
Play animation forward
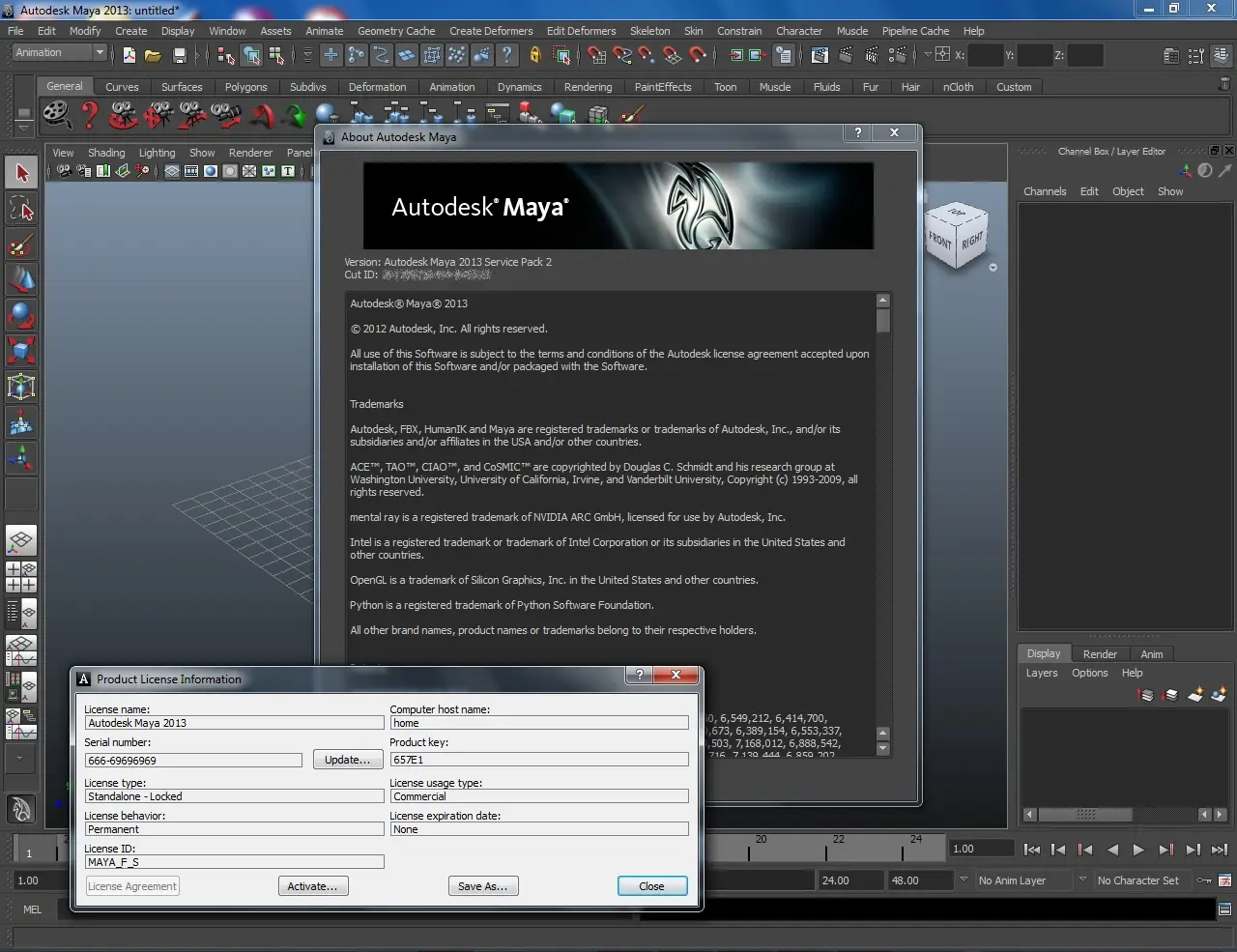point(1138,850)
